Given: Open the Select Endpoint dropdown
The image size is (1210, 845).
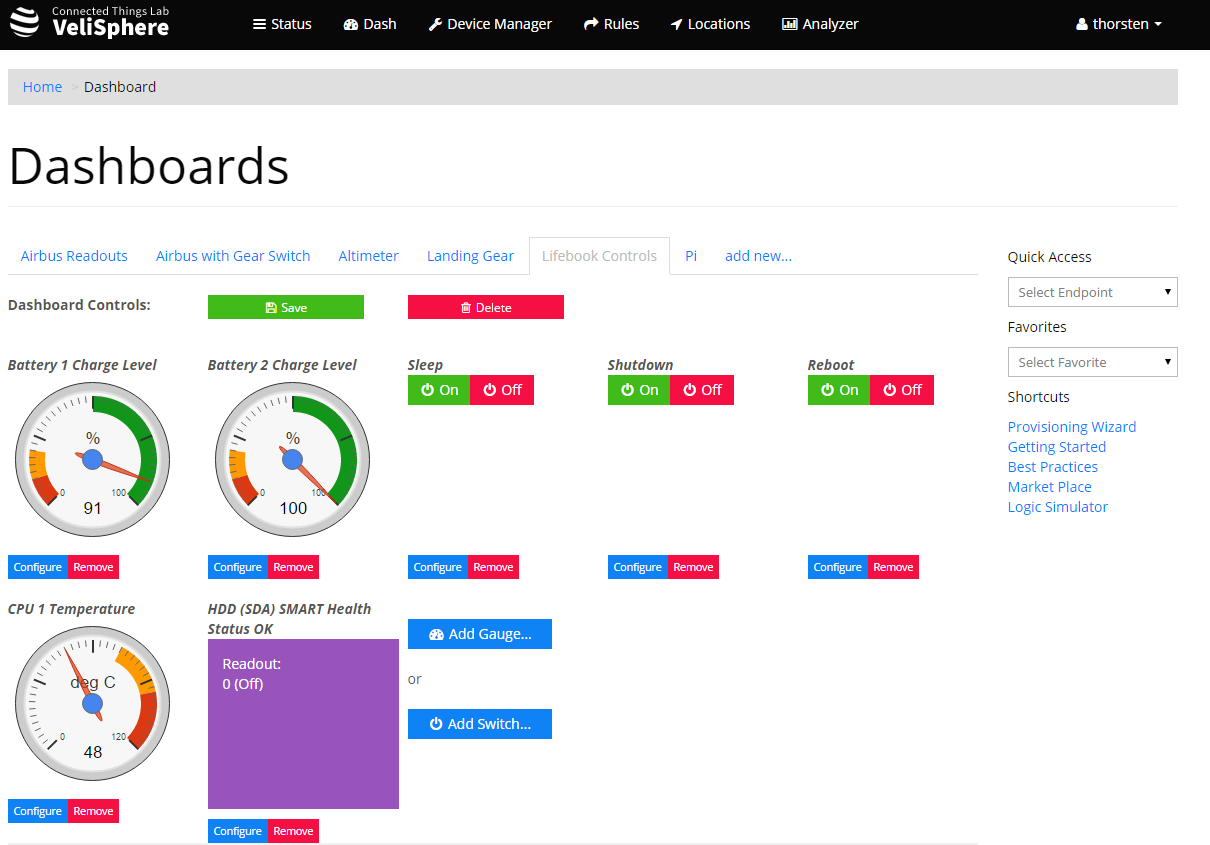Looking at the screenshot, I should 1092,291.
